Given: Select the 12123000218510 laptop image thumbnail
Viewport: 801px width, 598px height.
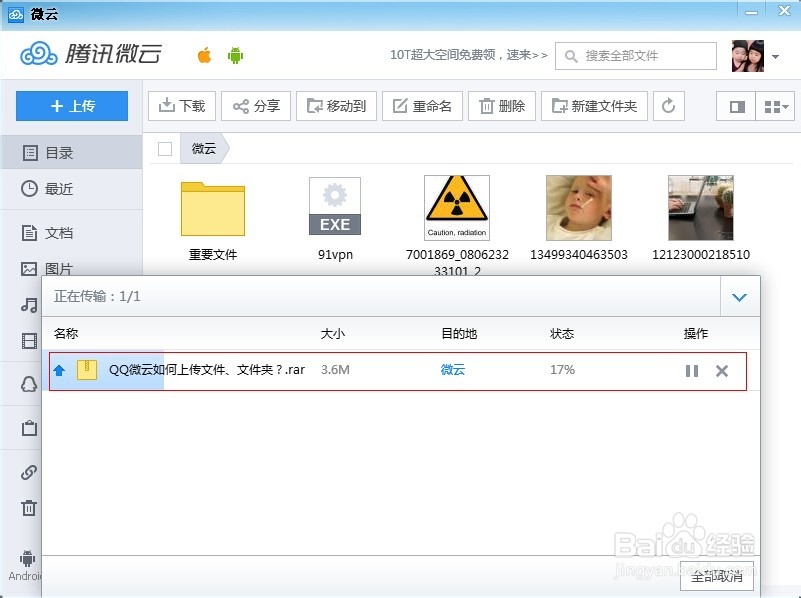Looking at the screenshot, I should [x=701, y=208].
